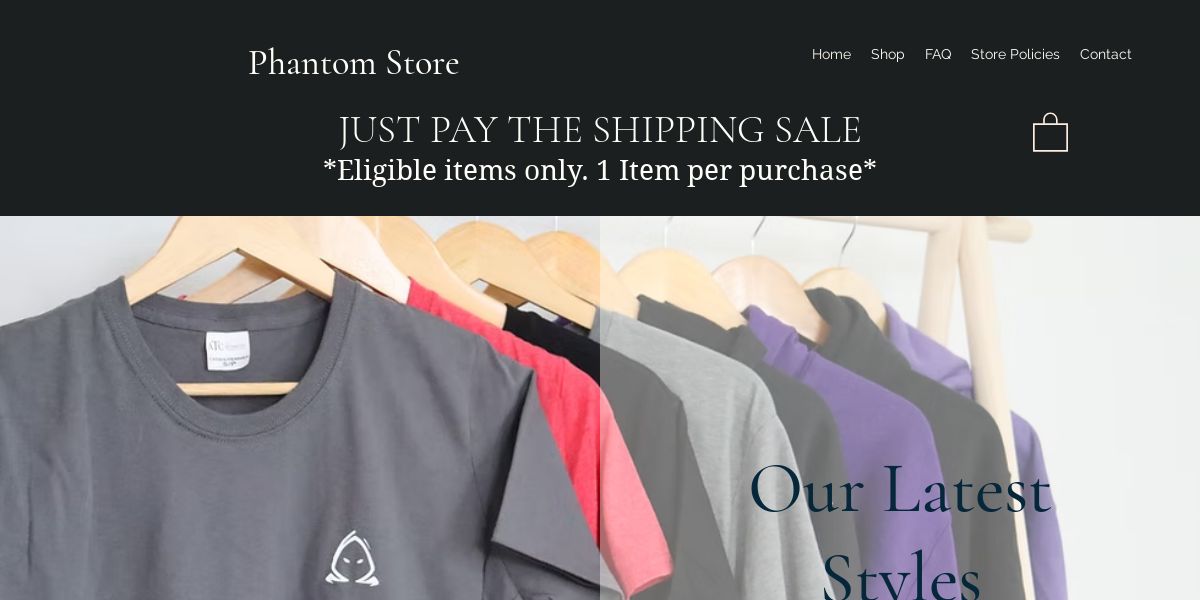Go to the Home page

tap(831, 54)
